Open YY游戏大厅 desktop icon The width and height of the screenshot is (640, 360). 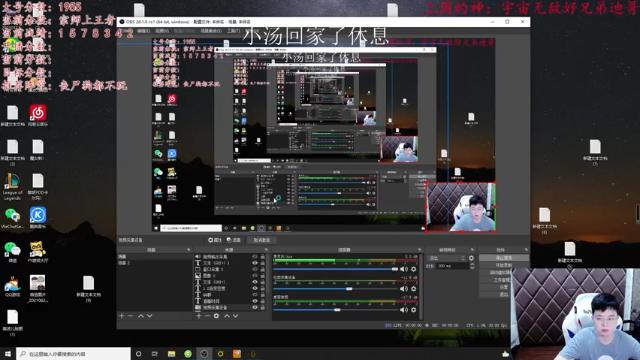point(38,251)
